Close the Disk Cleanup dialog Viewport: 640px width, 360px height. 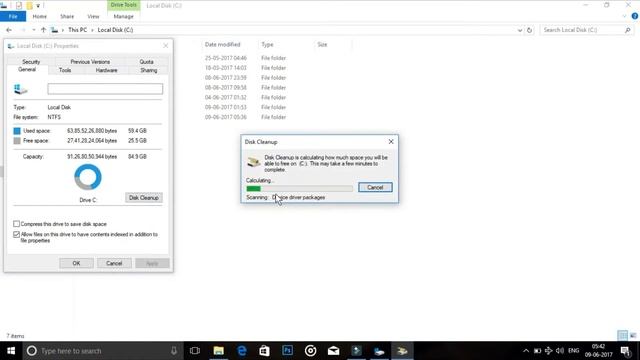[391, 142]
